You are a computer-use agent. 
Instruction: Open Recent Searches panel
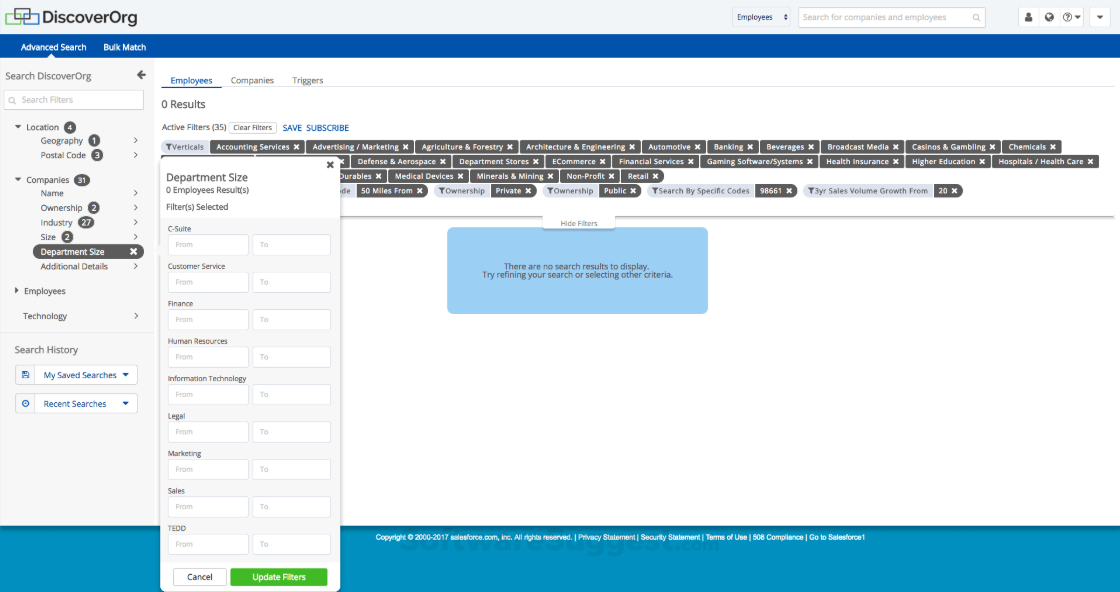click(76, 403)
